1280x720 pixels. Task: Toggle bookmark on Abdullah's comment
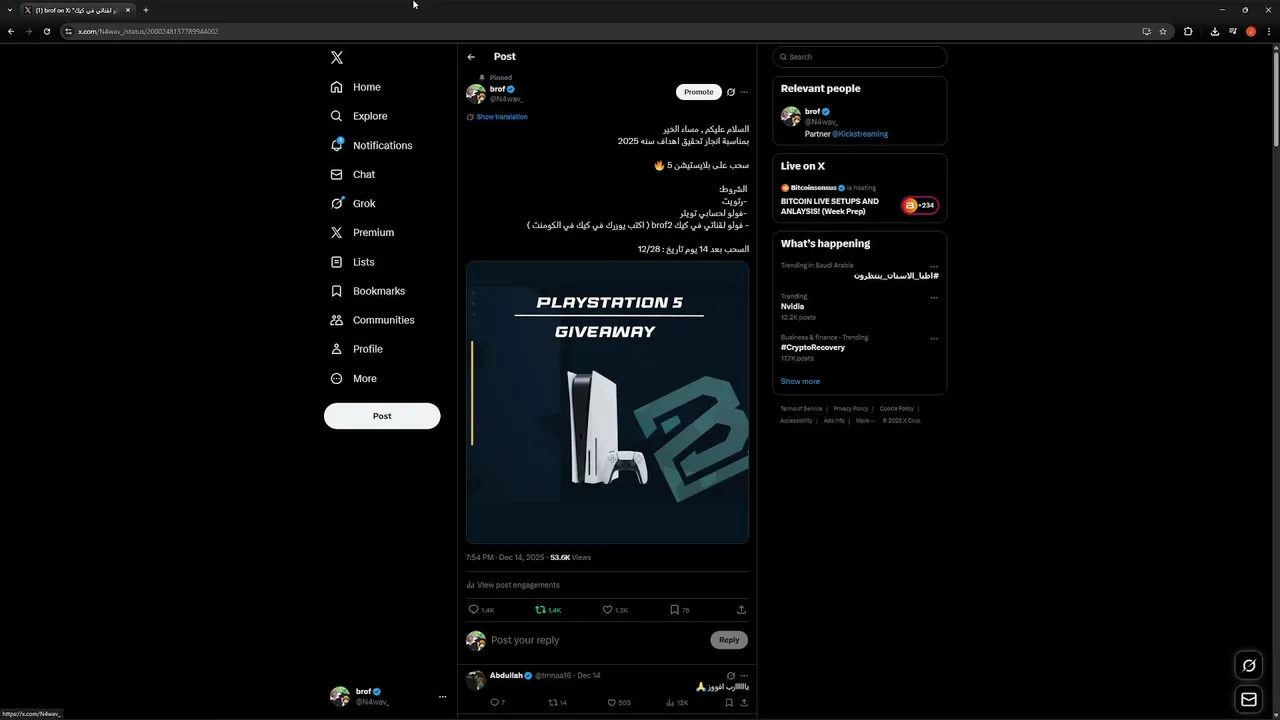click(x=729, y=703)
